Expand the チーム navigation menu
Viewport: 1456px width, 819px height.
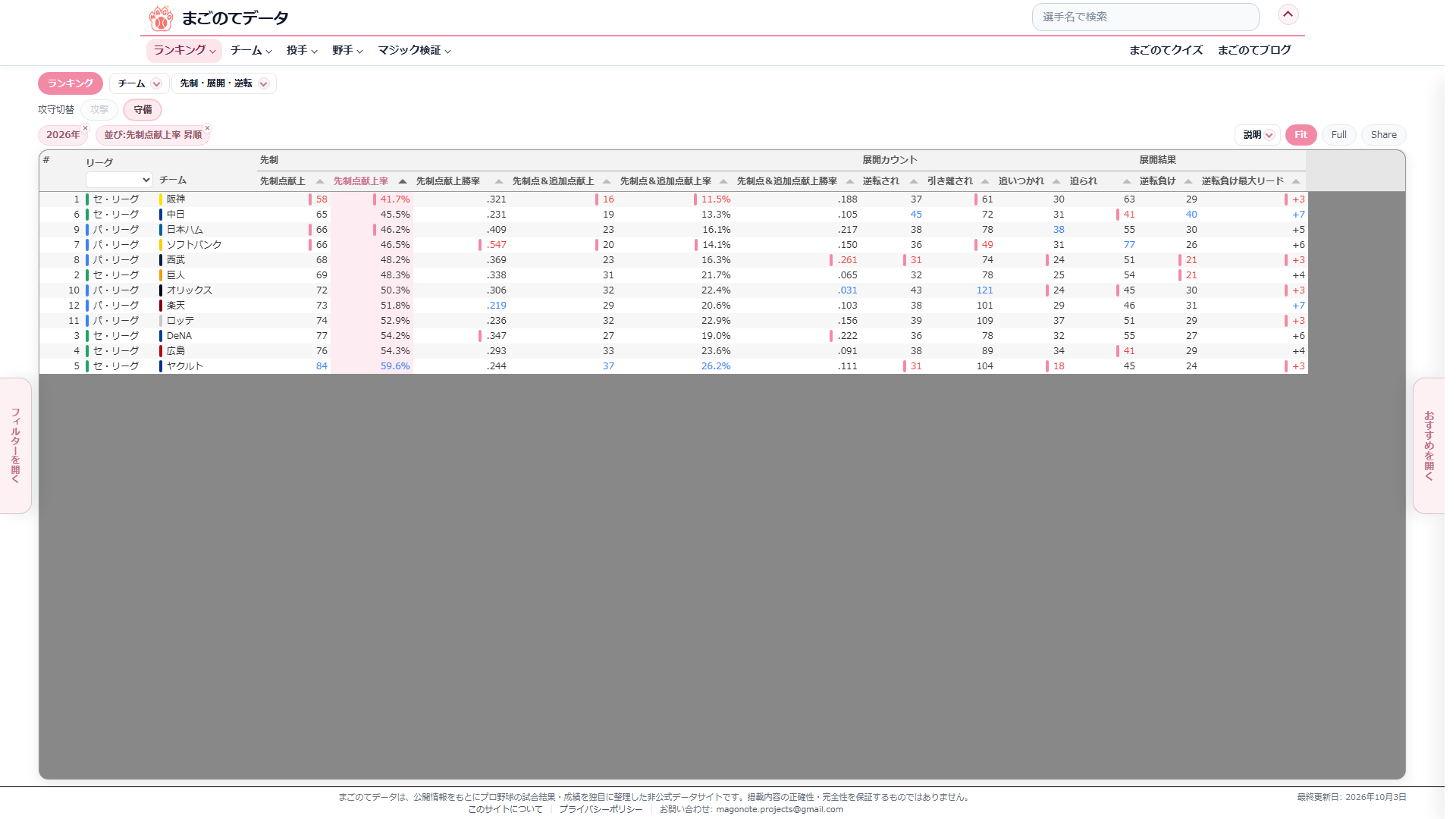[251, 50]
